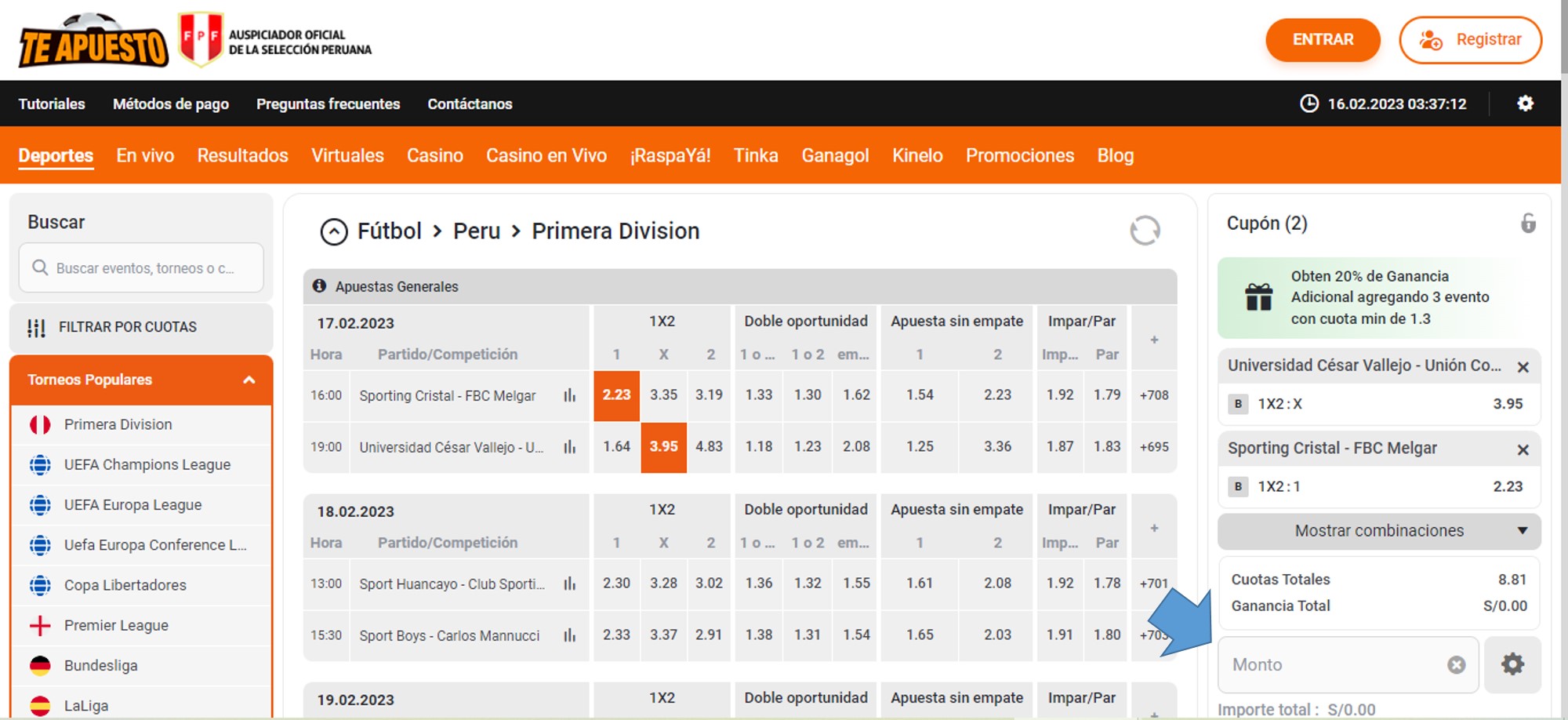The height and width of the screenshot is (720, 1568).
Task: Open the Casino en Vivo tab
Action: click(546, 156)
